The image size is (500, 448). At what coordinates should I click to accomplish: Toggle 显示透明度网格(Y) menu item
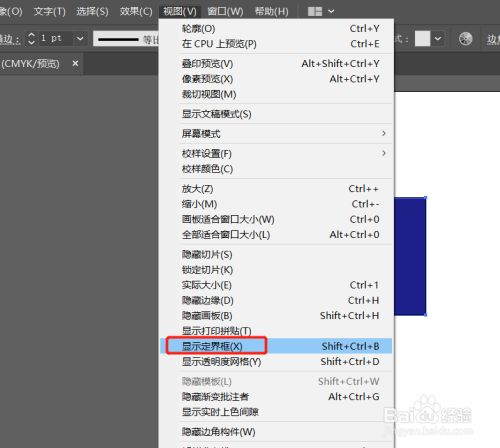[x=276, y=361]
